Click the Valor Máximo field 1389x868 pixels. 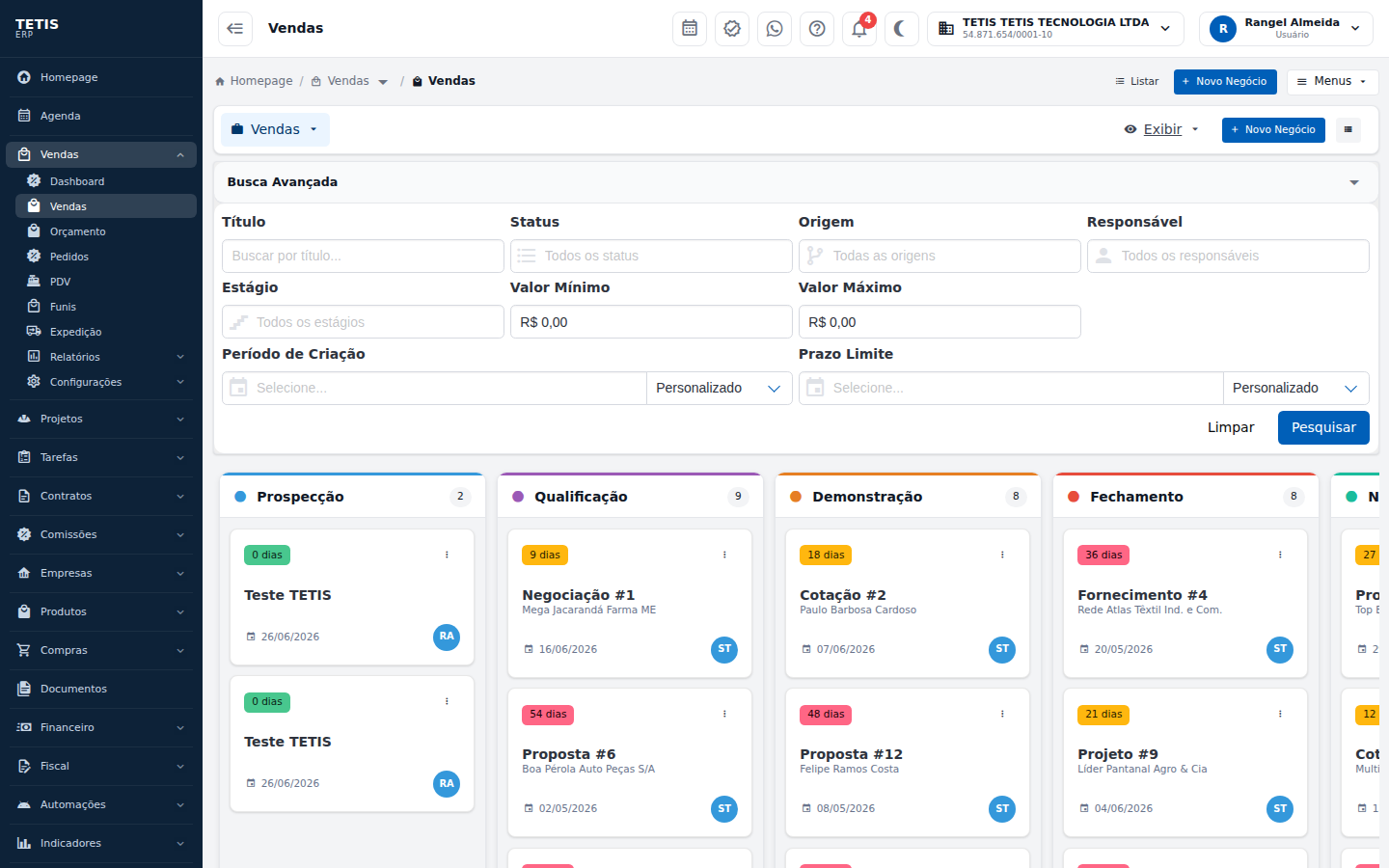940,322
